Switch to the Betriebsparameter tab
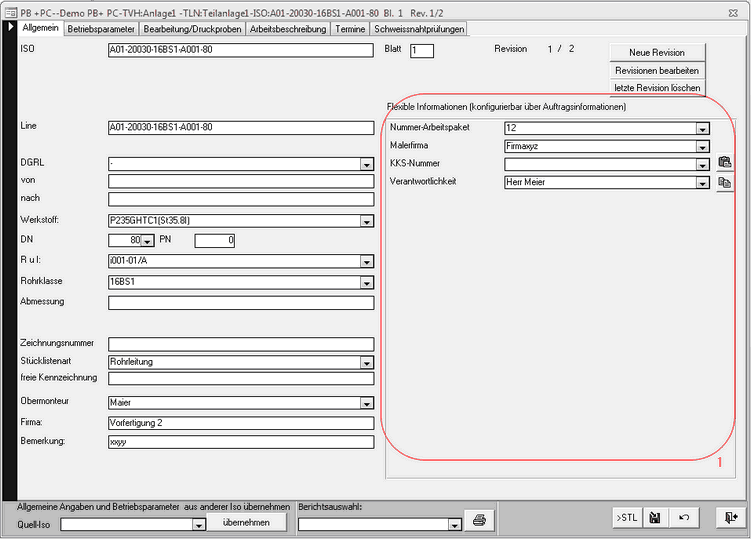The height and width of the screenshot is (539, 751). click(100, 30)
